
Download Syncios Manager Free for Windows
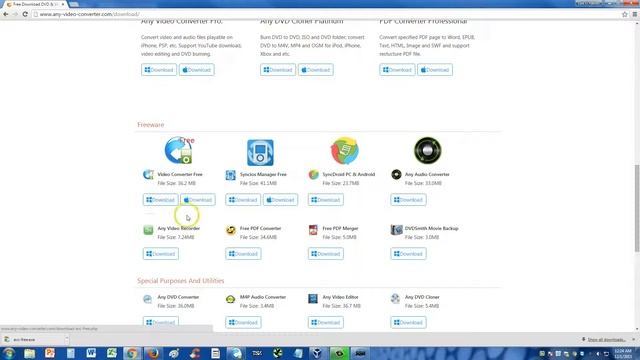(x=243, y=200)
